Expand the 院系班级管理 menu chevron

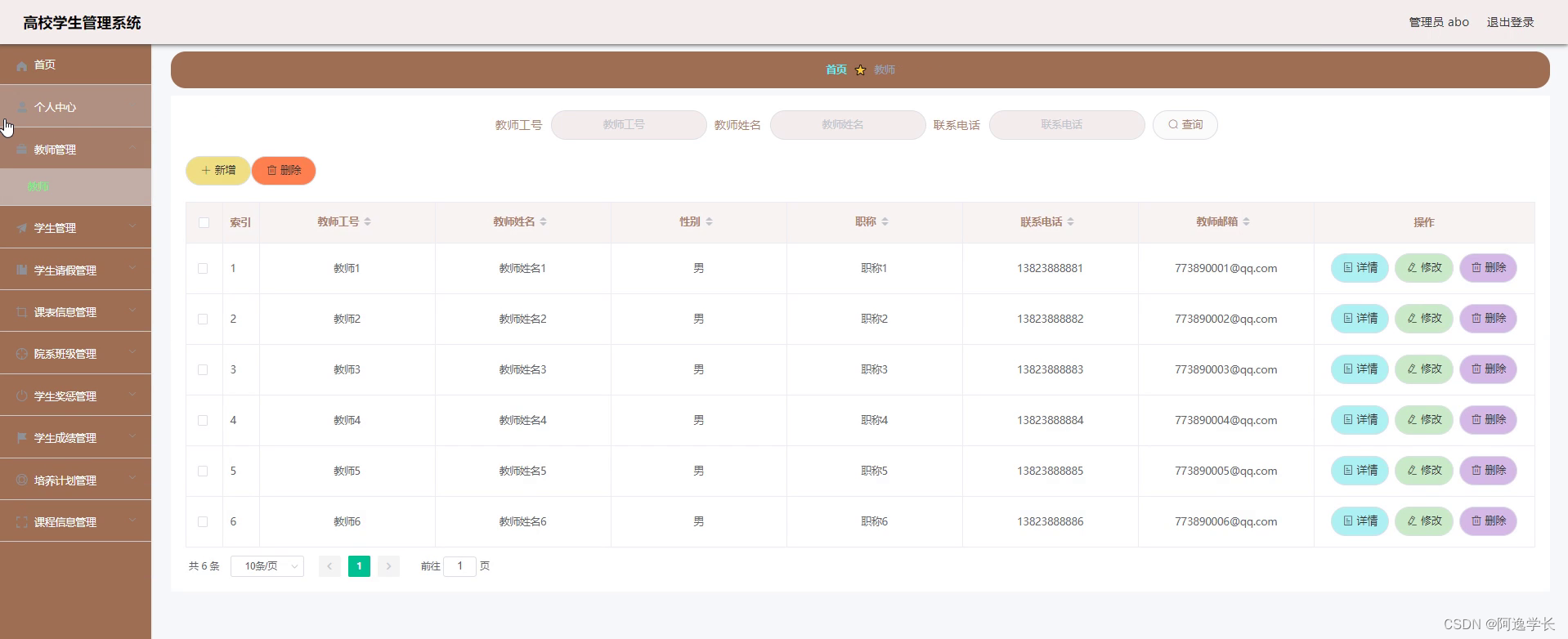click(132, 351)
